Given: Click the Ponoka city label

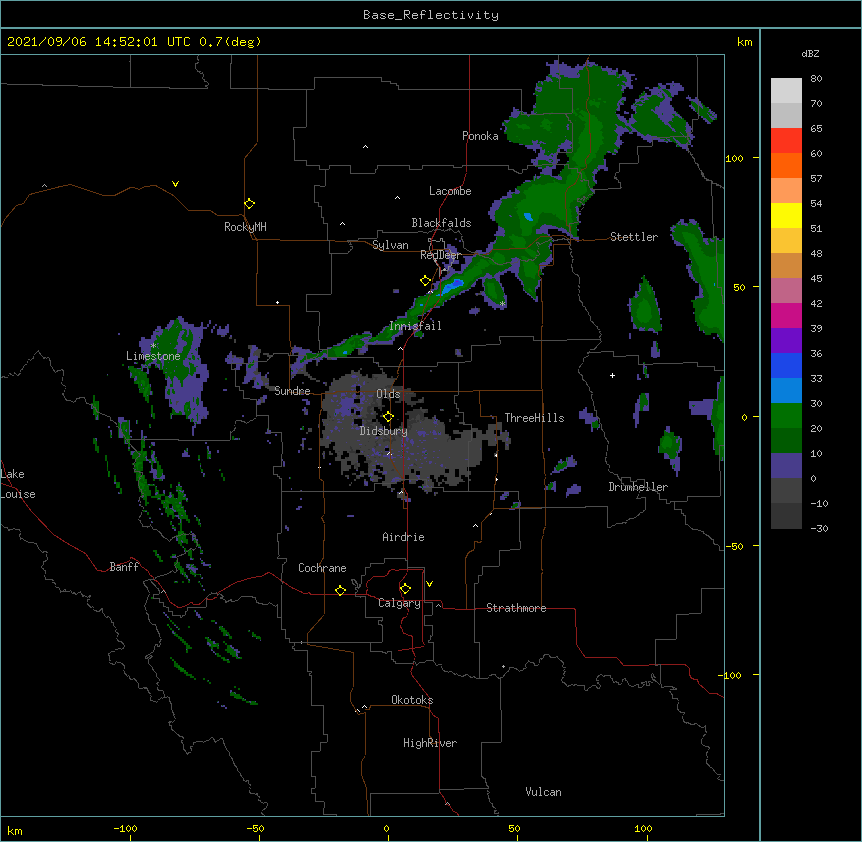Looking at the screenshot, I should tap(480, 136).
